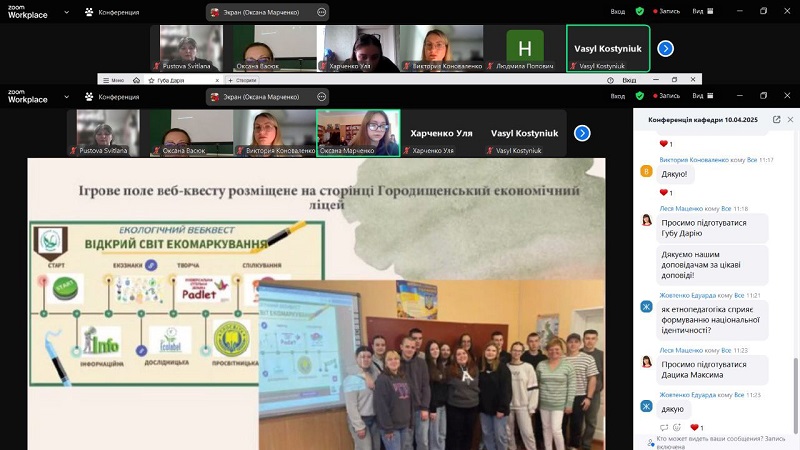Toggle heart reaction on last дякую message

click(x=697, y=428)
